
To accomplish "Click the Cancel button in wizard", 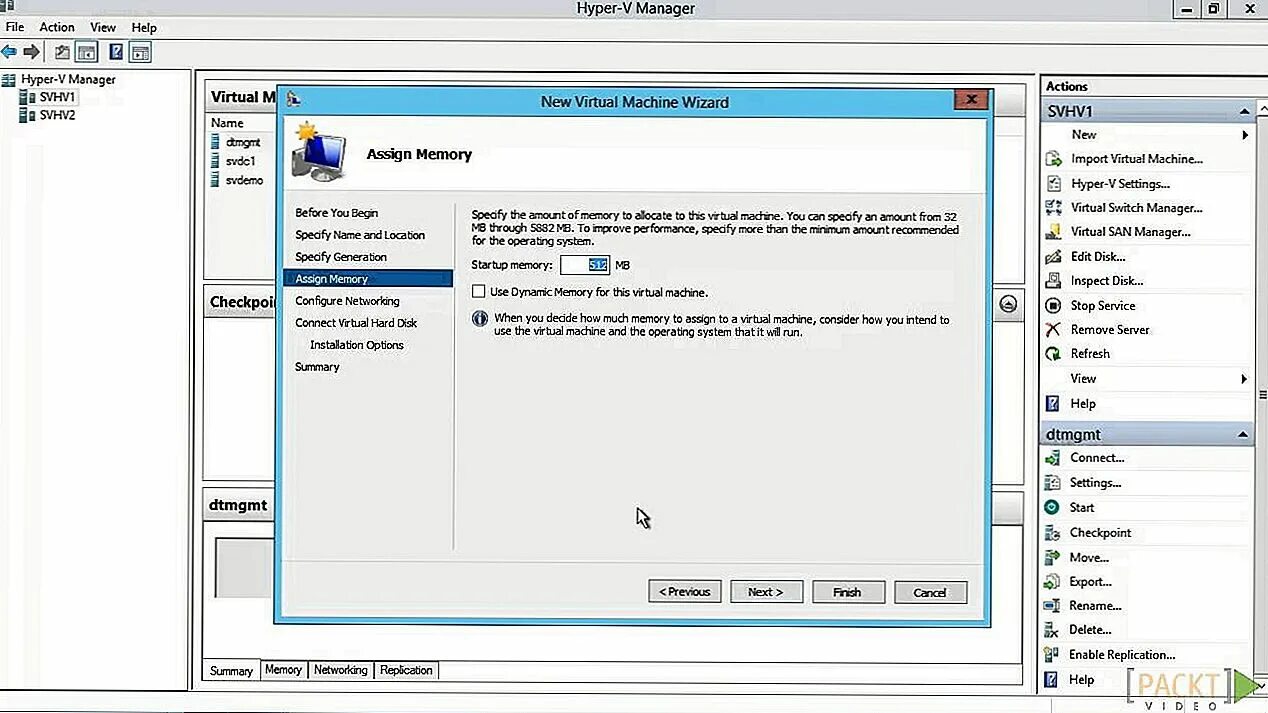I will (x=930, y=592).
